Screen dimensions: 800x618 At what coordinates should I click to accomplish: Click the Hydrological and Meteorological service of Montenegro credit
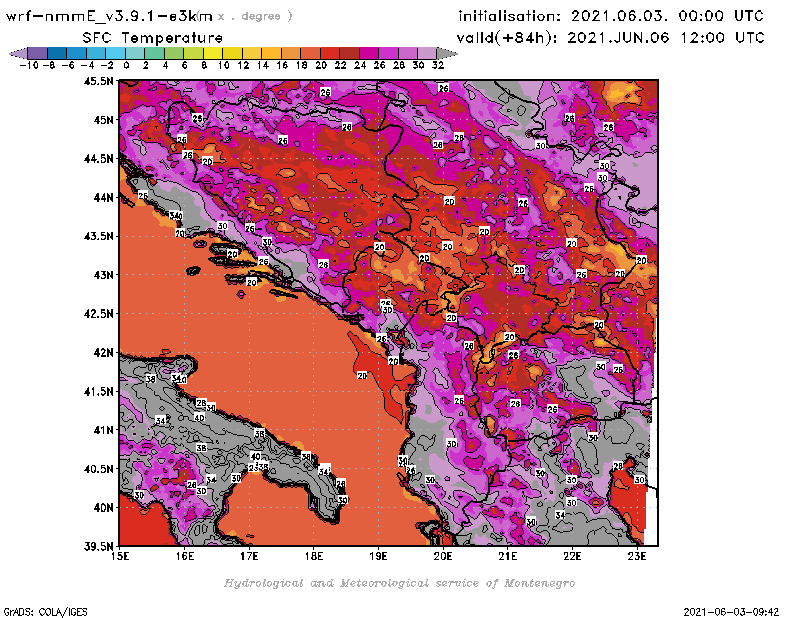click(399, 583)
